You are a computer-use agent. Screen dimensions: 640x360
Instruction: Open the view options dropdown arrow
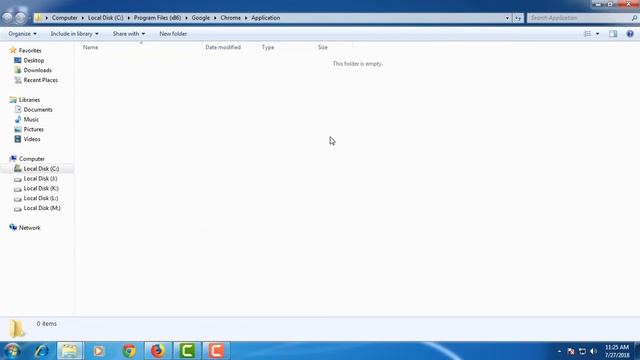[x=598, y=34]
